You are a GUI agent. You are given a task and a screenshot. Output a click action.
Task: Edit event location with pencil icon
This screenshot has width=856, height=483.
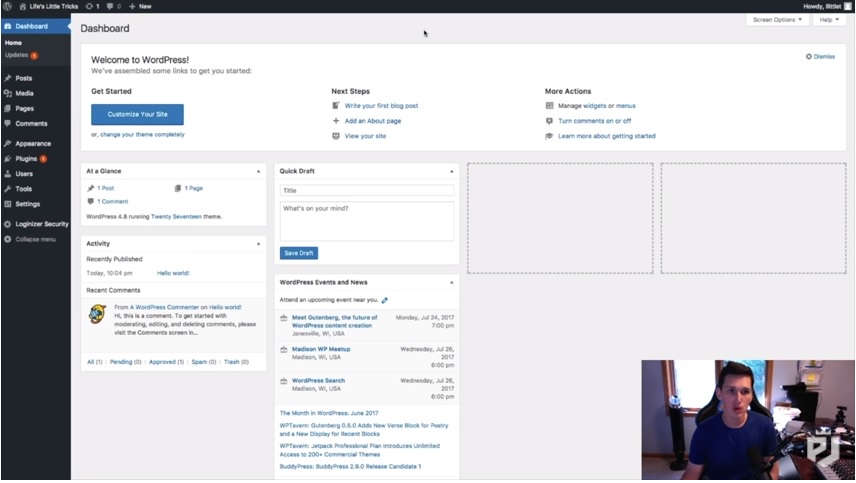(384, 300)
